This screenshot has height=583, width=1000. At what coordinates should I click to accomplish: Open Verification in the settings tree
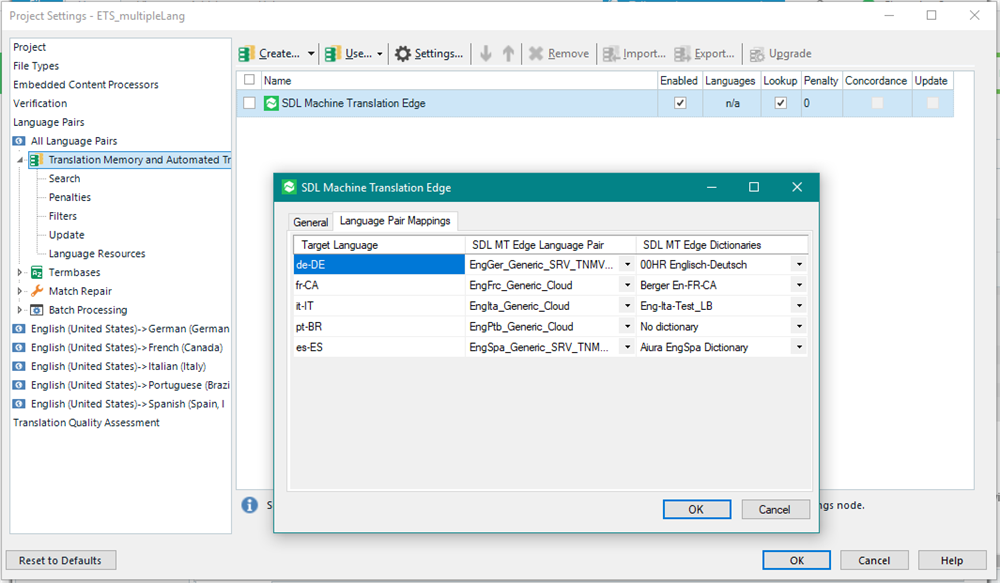(40, 103)
